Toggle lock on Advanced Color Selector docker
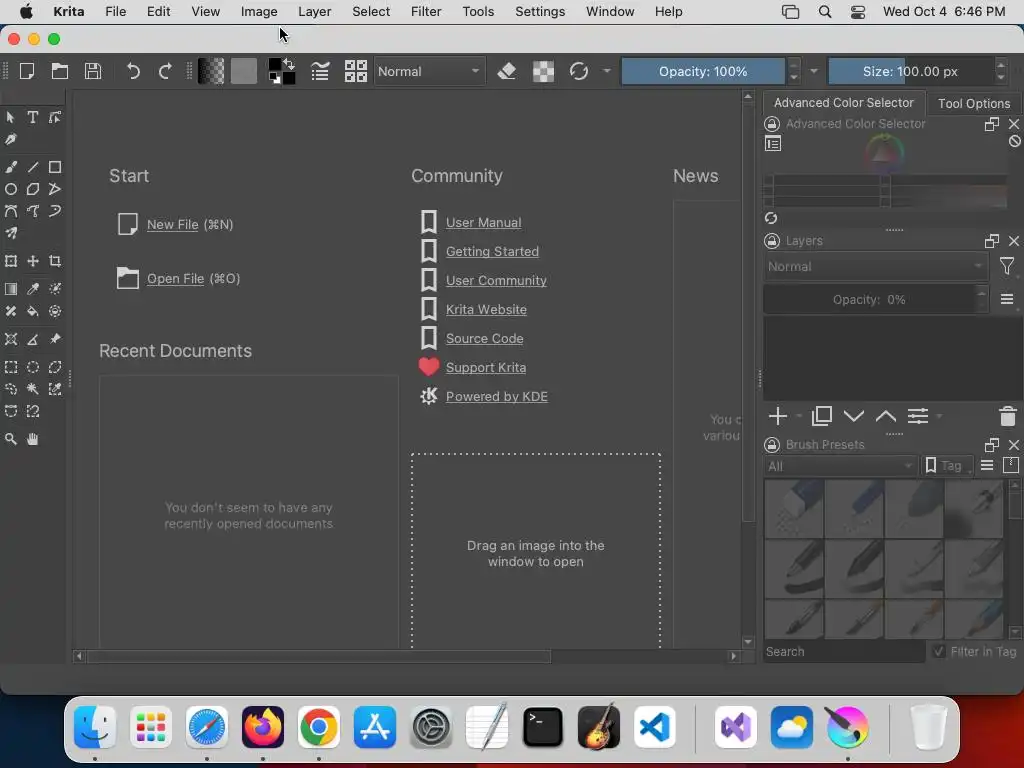The image size is (1024, 768). (772, 124)
